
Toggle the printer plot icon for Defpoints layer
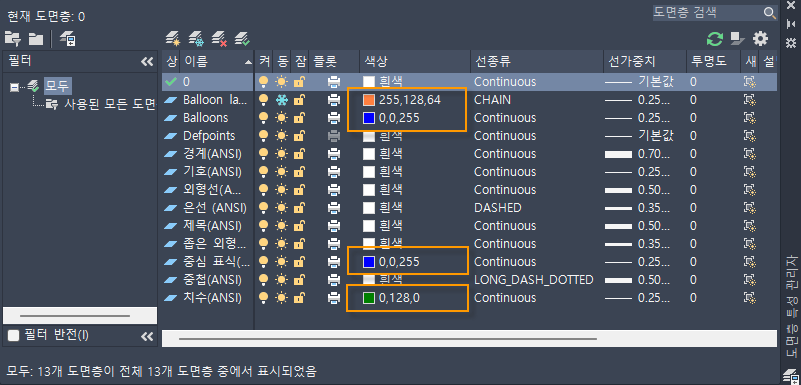(334, 136)
